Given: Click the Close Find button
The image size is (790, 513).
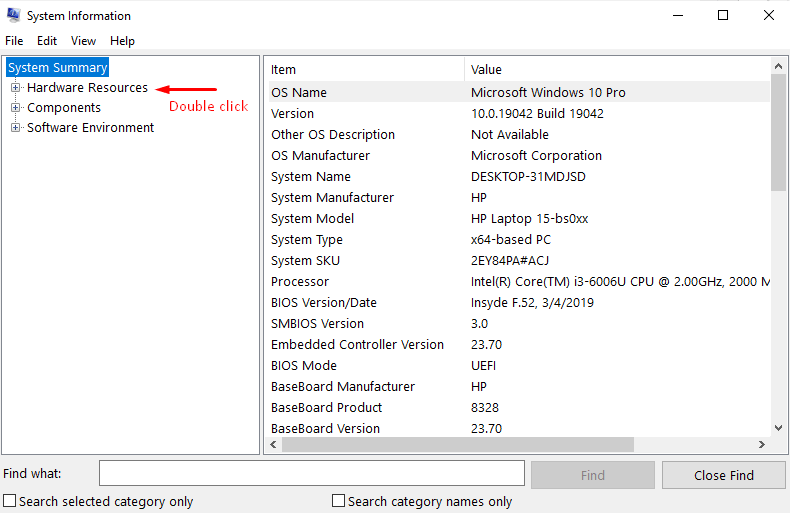Looking at the screenshot, I should coord(723,475).
